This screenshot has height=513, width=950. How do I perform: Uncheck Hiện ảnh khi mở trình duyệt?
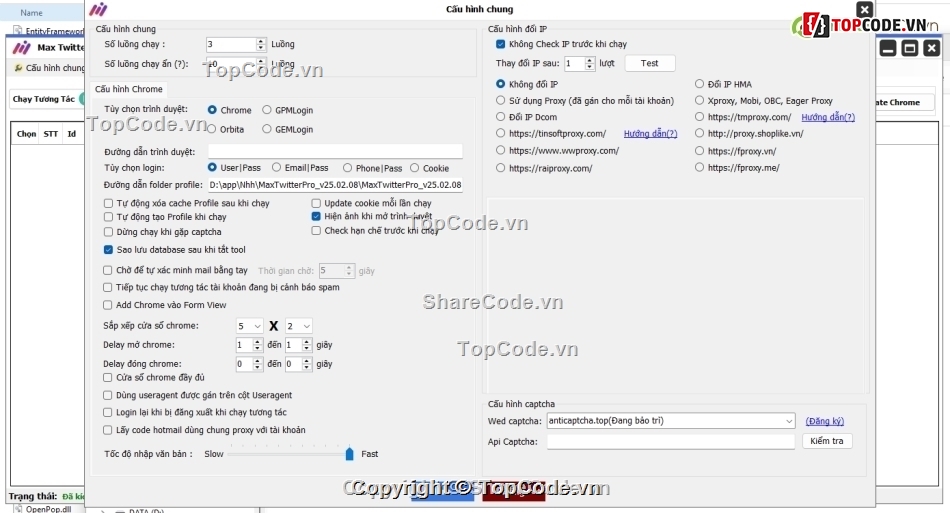pyautogui.click(x=316, y=216)
